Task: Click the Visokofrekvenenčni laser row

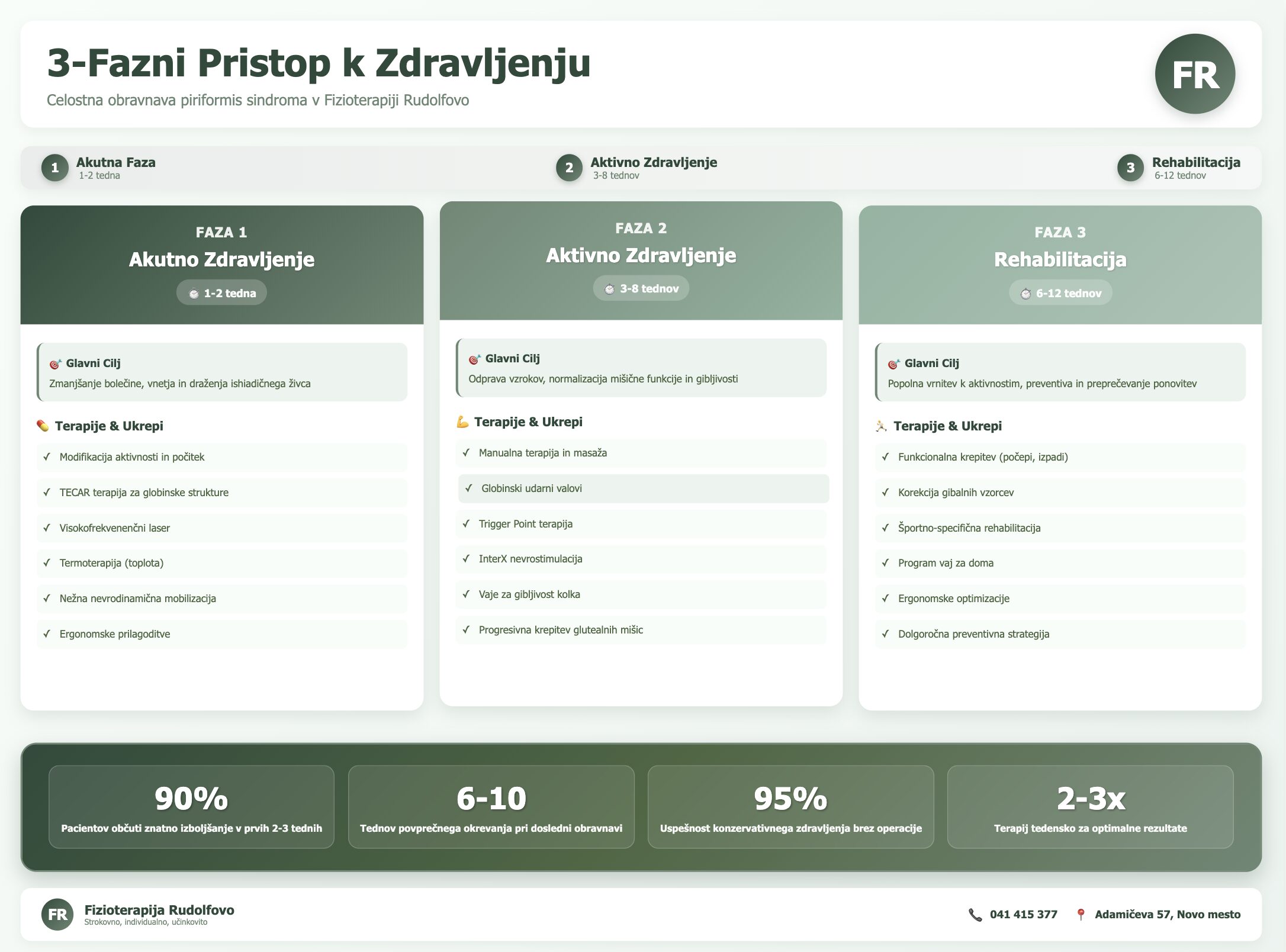Action: click(222, 528)
